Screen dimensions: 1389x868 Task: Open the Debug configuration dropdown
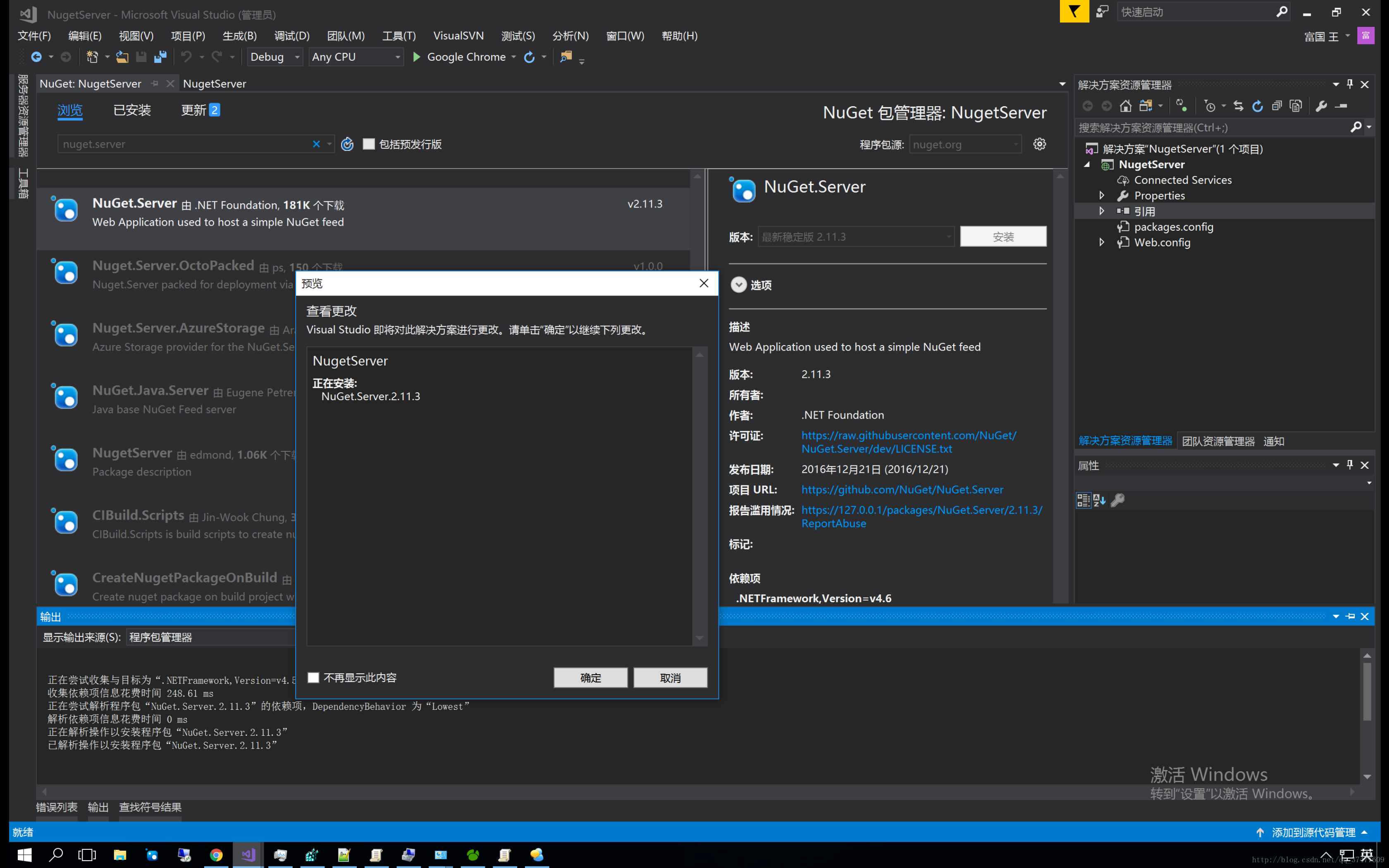(275, 57)
